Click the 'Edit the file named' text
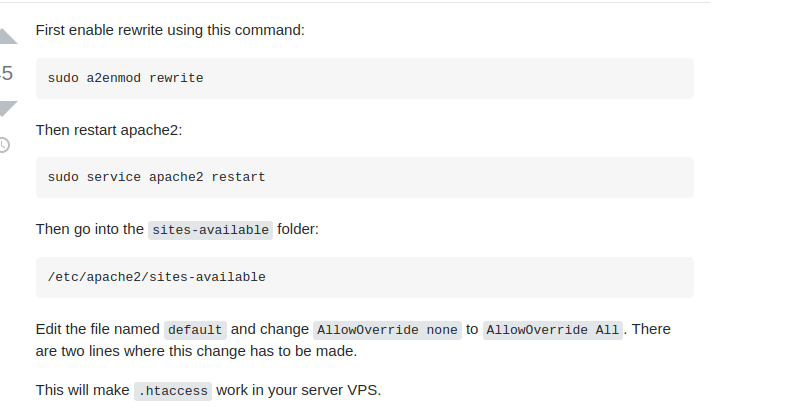The width and height of the screenshot is (793, 409). pos(98,329)
